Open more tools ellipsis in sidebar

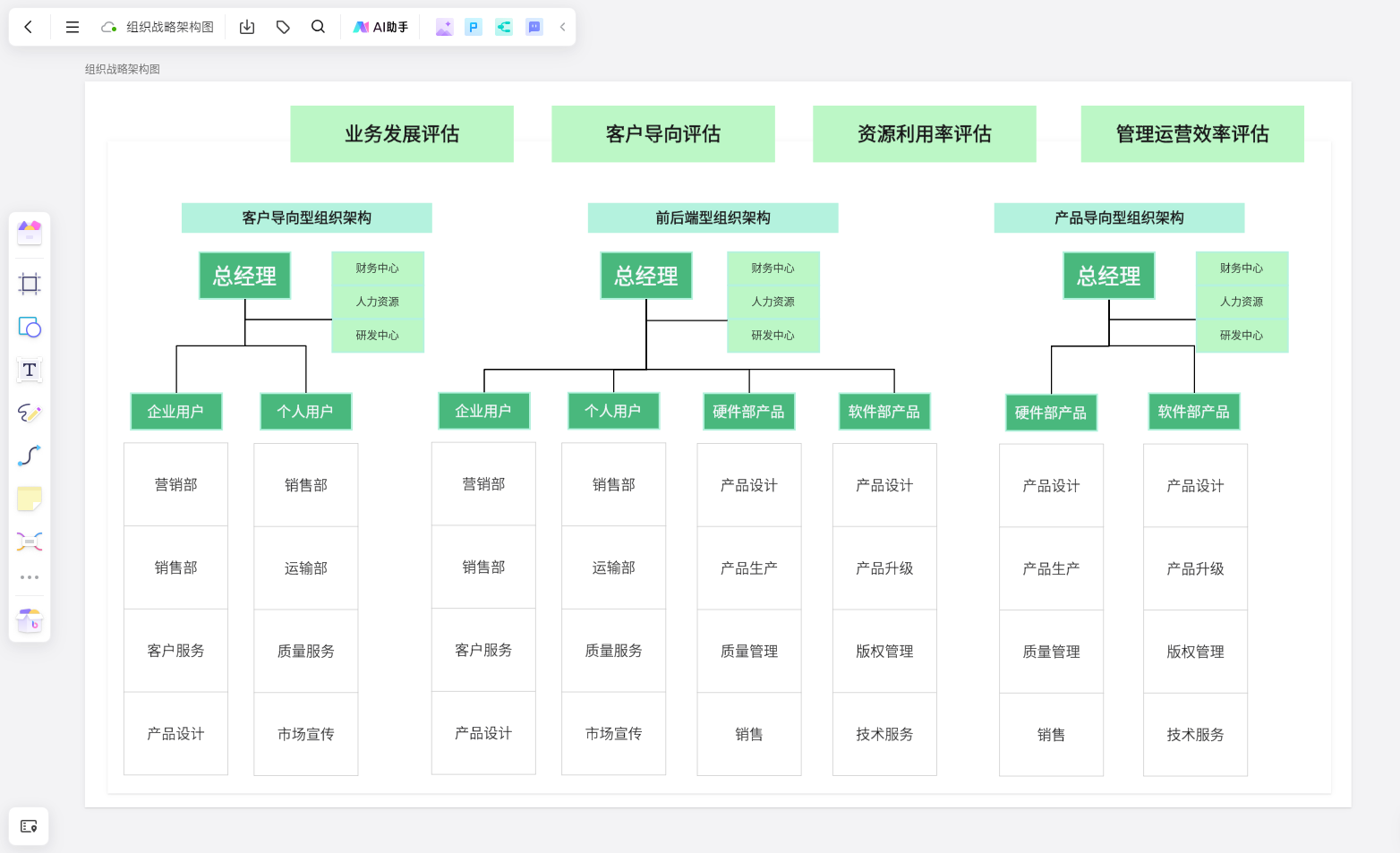(30, 577)
